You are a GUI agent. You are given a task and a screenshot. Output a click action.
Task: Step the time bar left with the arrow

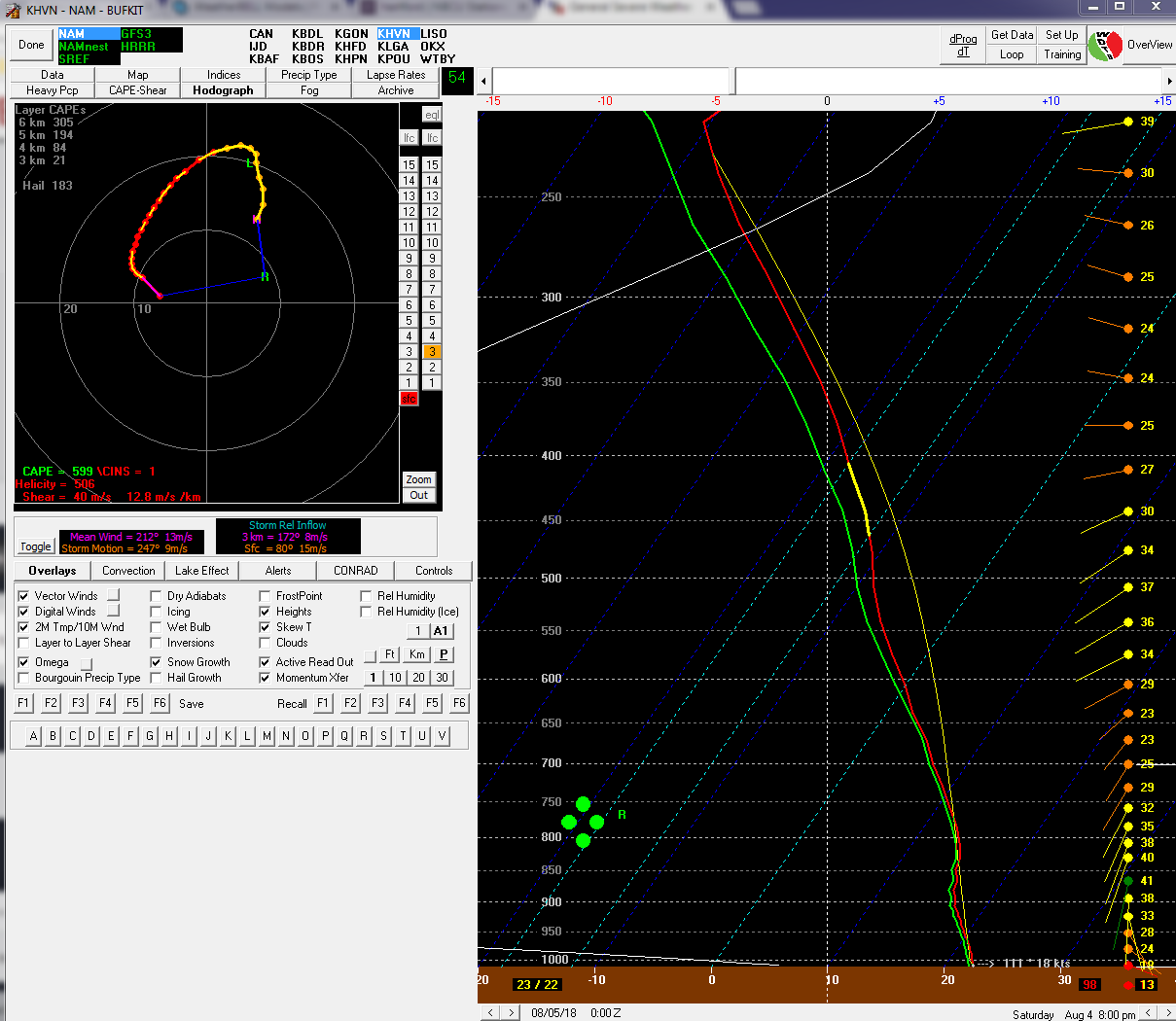[x=484, y=81]
